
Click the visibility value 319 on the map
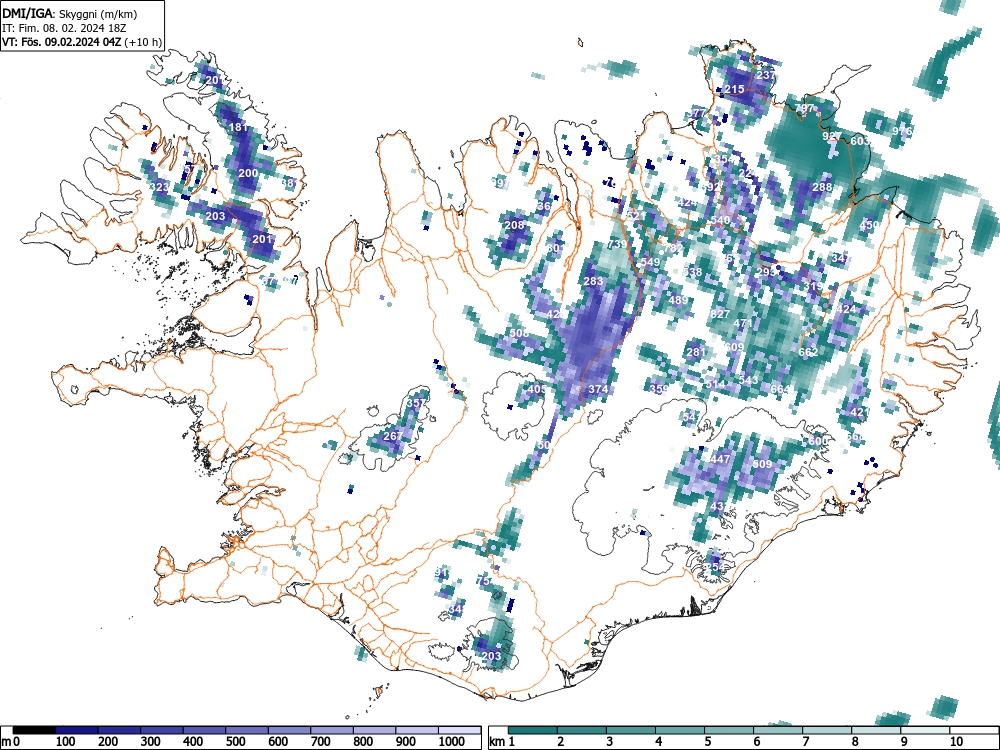[813, 286]
